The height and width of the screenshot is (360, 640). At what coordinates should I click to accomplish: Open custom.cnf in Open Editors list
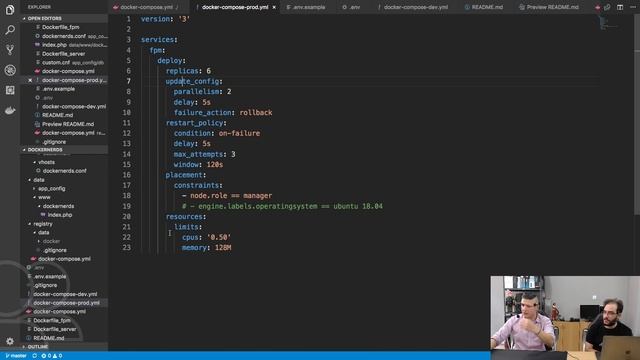[56, 62]
